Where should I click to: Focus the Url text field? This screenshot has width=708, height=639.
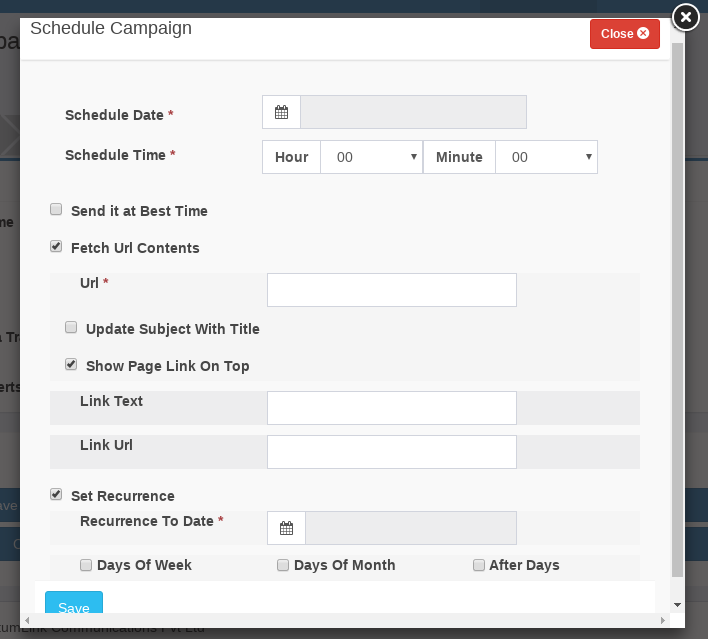pos(391,290)
